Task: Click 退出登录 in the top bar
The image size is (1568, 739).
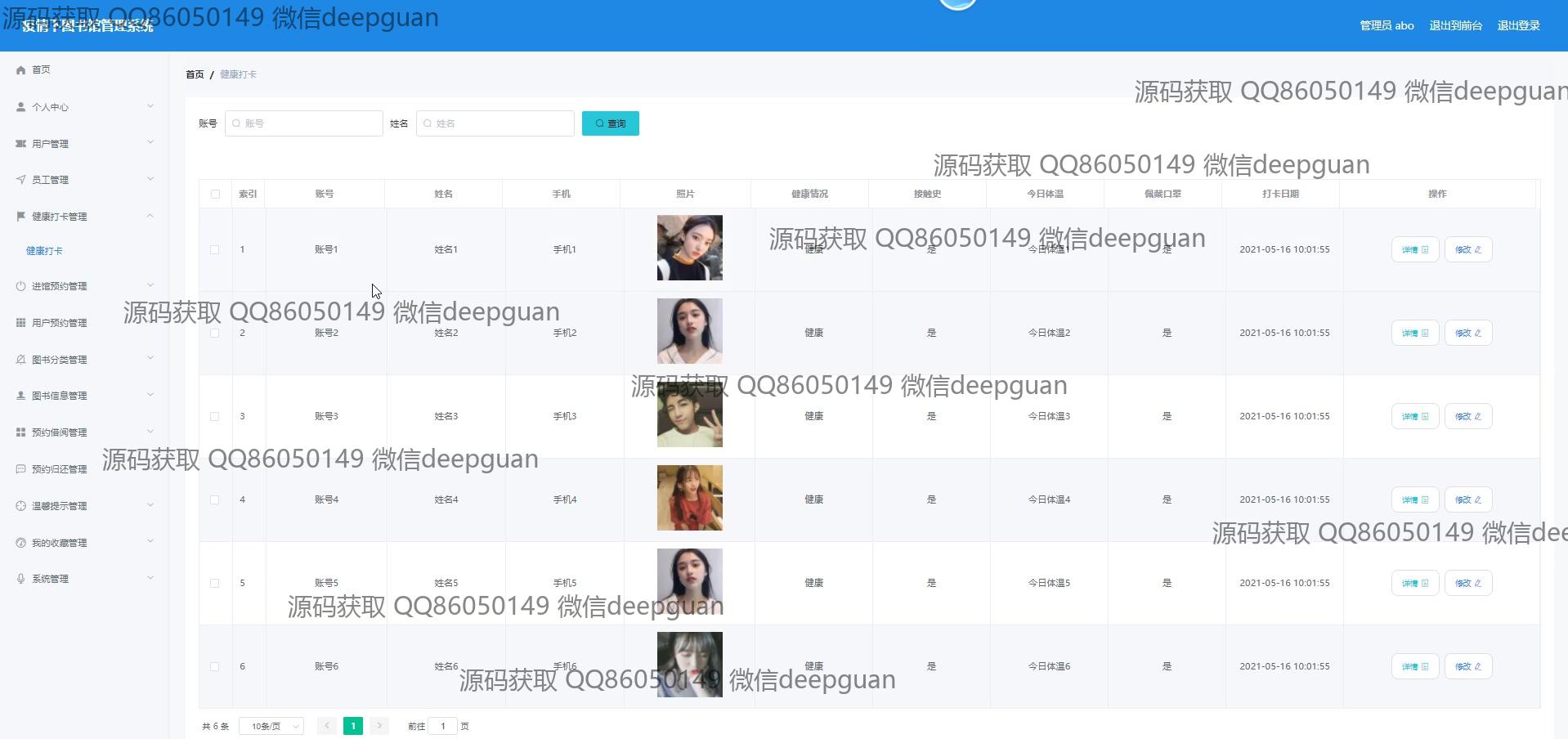Action: (x=1518, y=25)
